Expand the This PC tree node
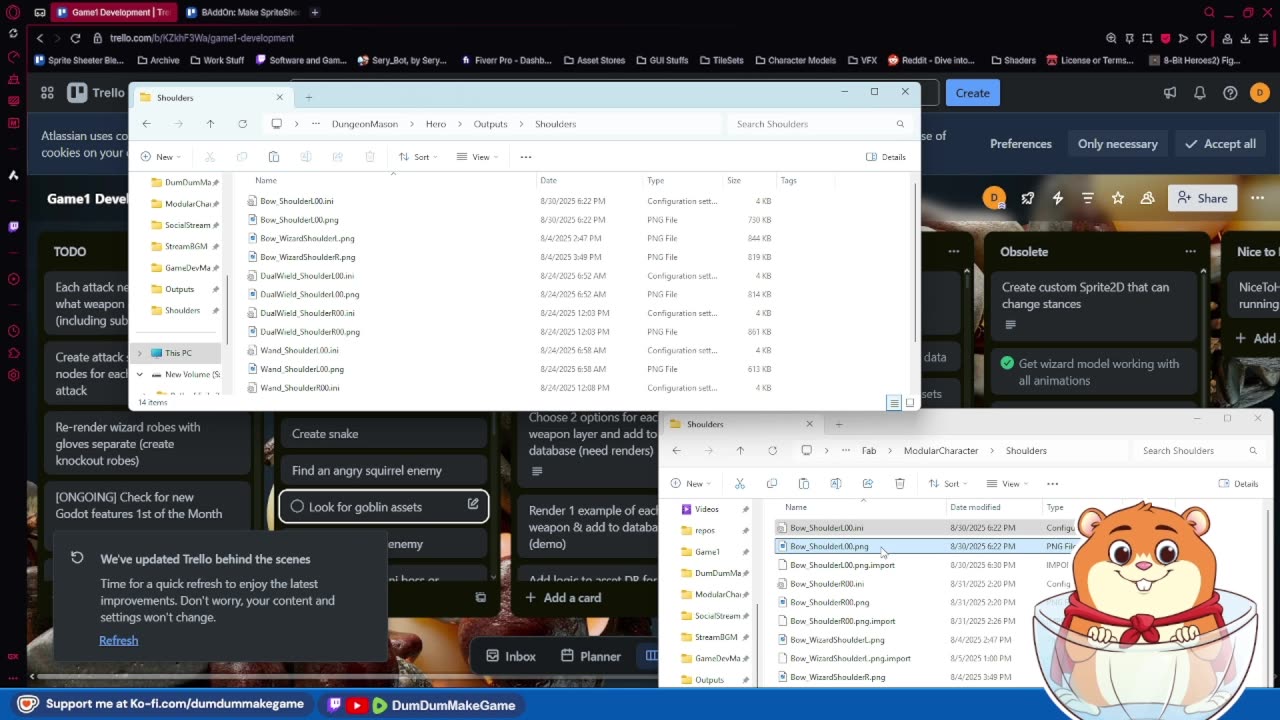Image resolution: width=1280 pixels, height=720 pixels. pyautogui.click(x=140, y=353)
